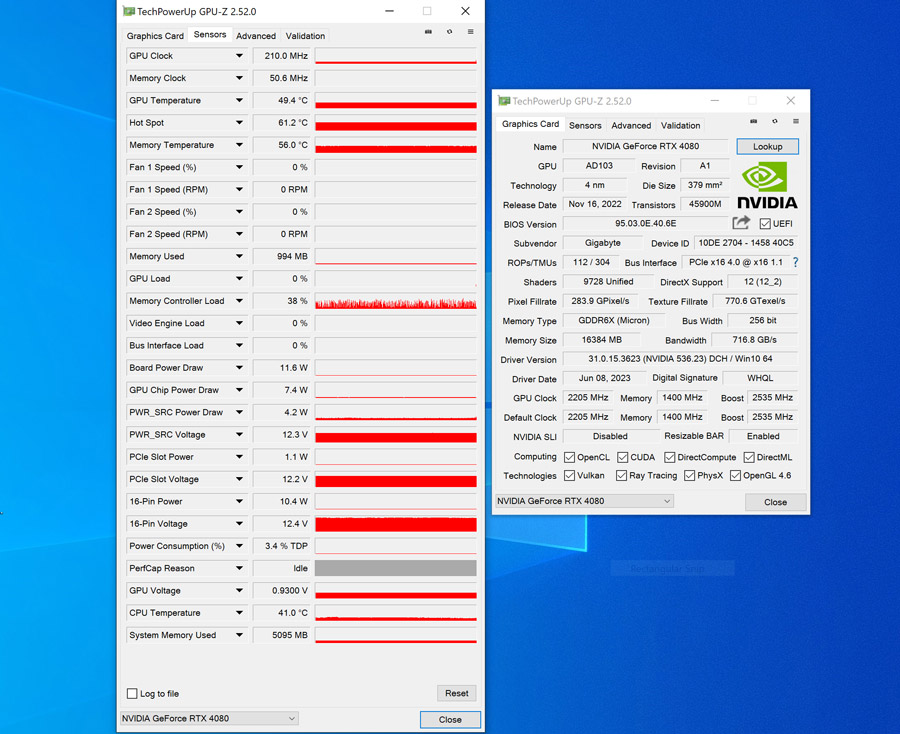Click screenshot camera icon in Graphics Card window
The image size is (900, 734).
[754, 121]
